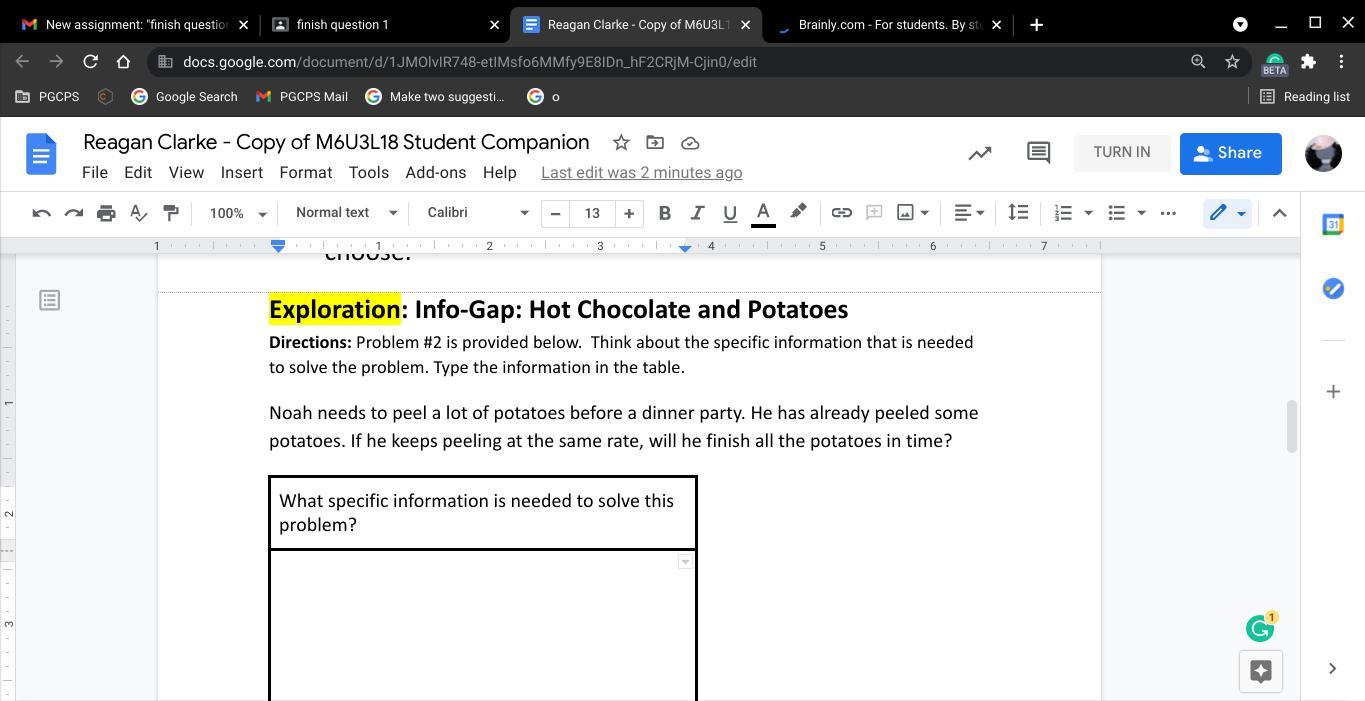The width and height of the screenshot is (1365, 701).
Task: Click the Insert link icon
Action: [x=841, y=213]
